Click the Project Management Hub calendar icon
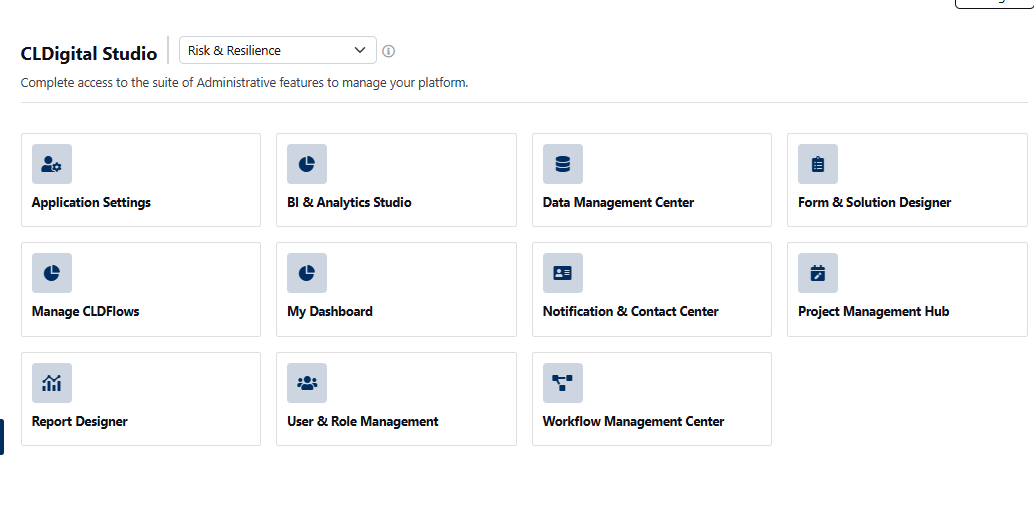The width and height of the screenshot is (1034, 516). coord(818,273)
